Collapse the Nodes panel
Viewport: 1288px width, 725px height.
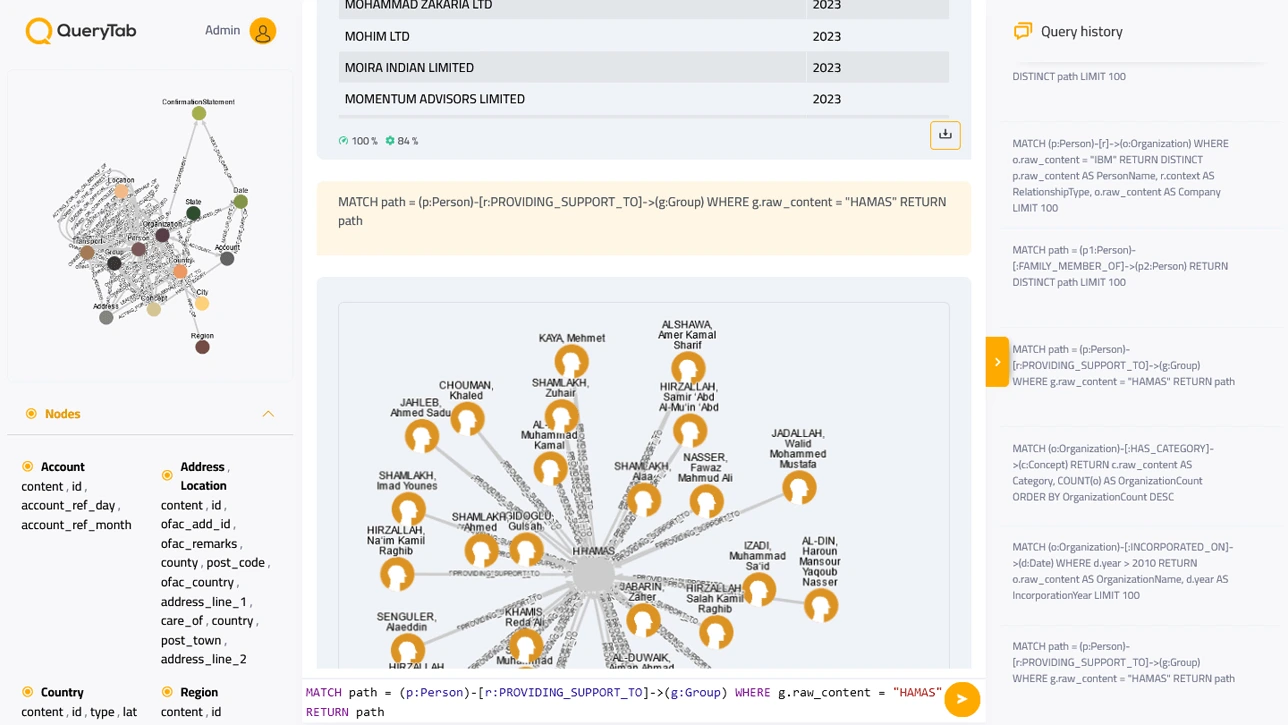coord(268,413)
